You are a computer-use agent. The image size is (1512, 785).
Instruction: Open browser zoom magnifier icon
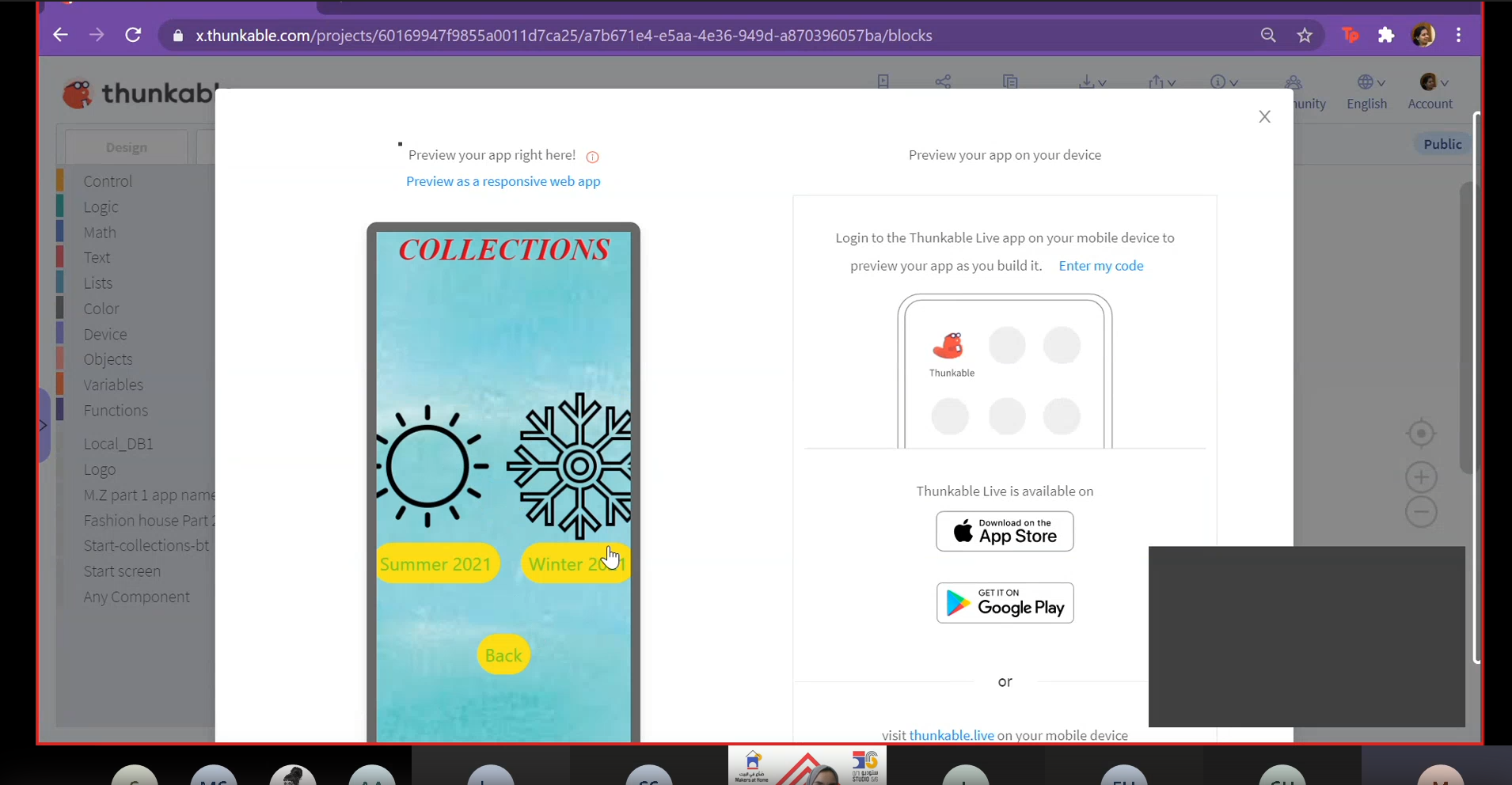tap(1268, 35)
